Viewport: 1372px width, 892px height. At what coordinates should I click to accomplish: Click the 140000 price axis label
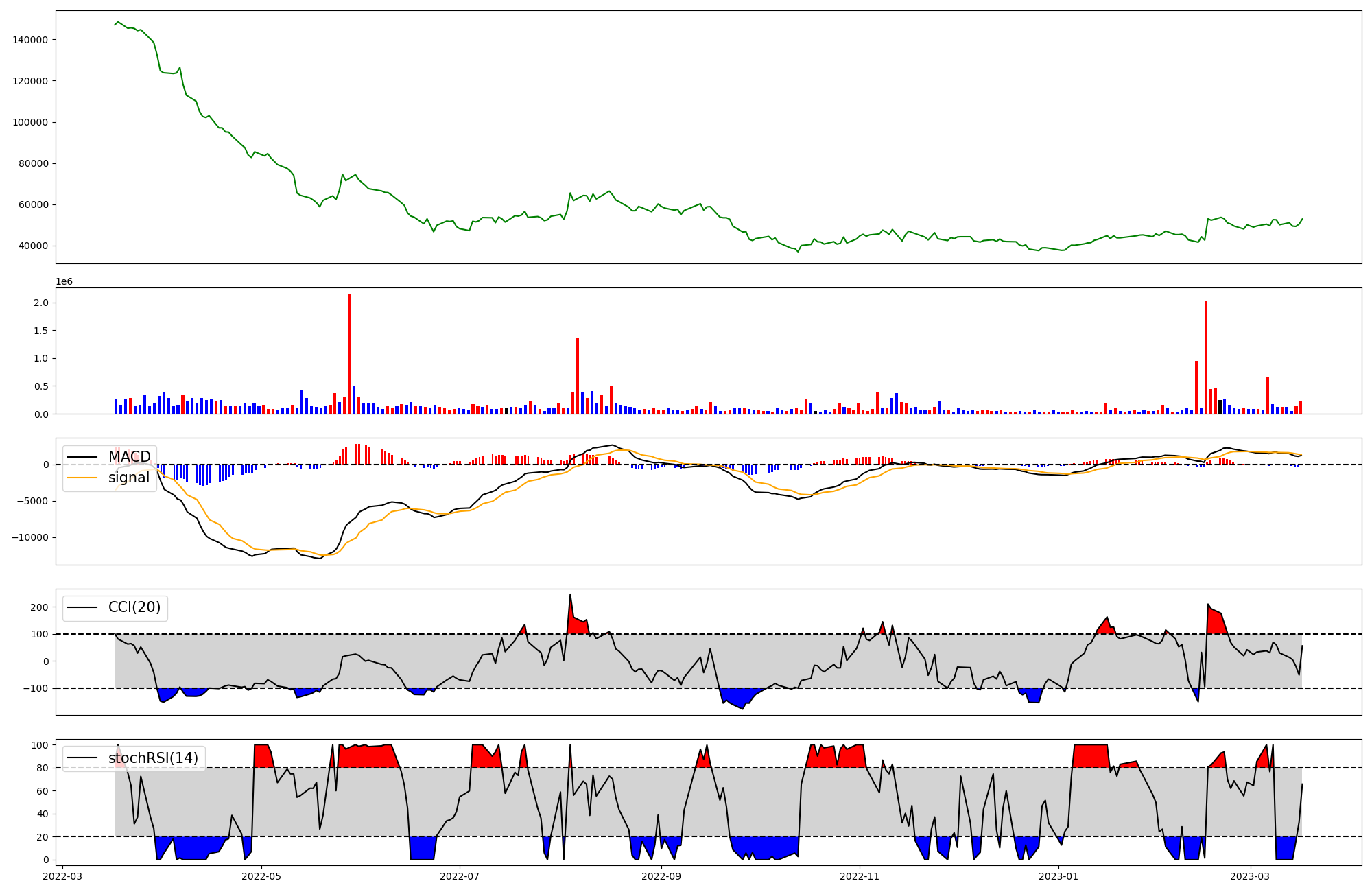30,40
